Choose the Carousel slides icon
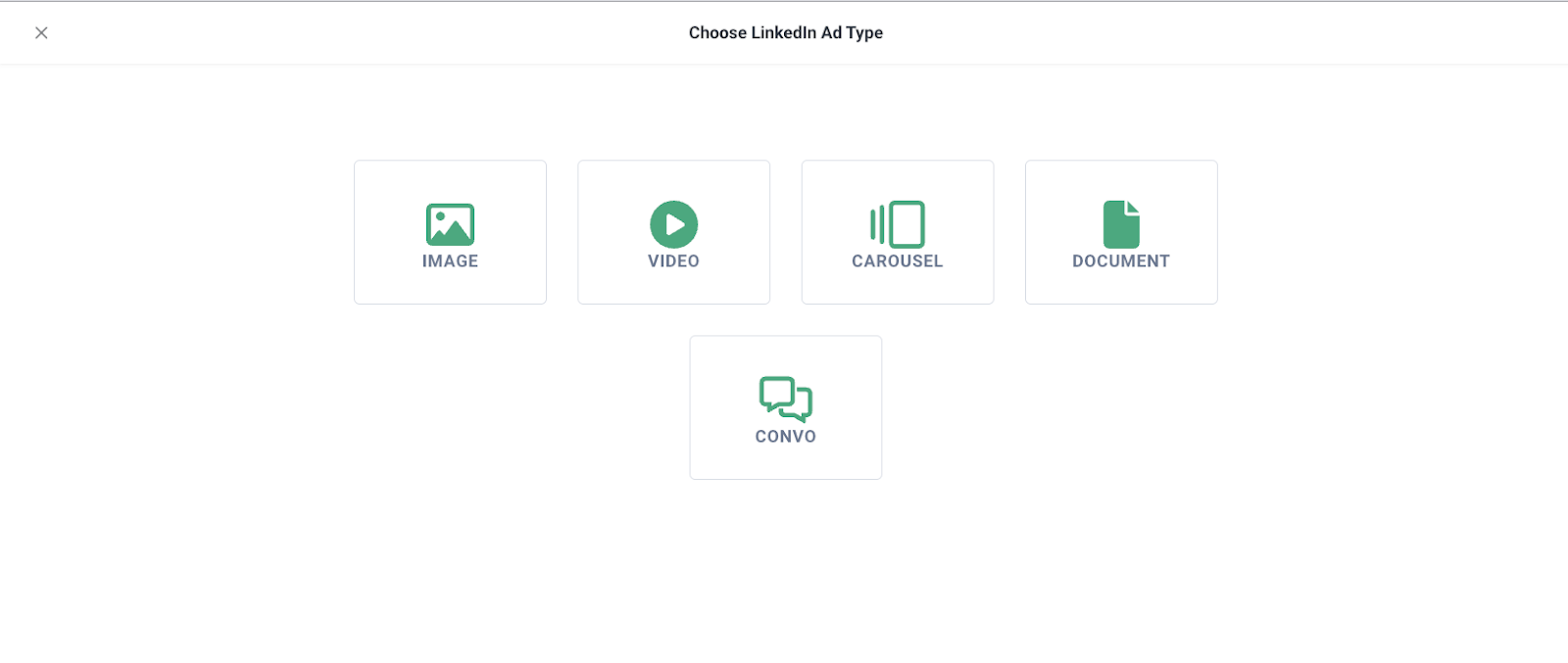This screenshot has width=1568, height=663. click(x=898, y=224)
